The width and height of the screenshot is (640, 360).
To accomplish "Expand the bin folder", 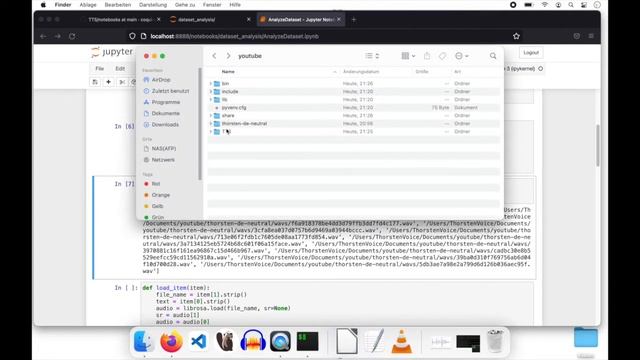I will pyautogui.click(x=211, y=84).
